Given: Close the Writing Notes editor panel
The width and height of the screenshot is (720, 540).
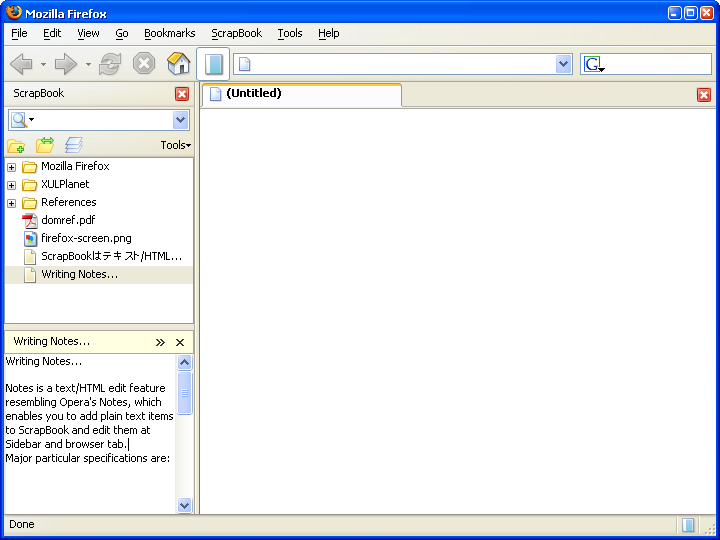Looking at the screenshot, I should [180, 343].
